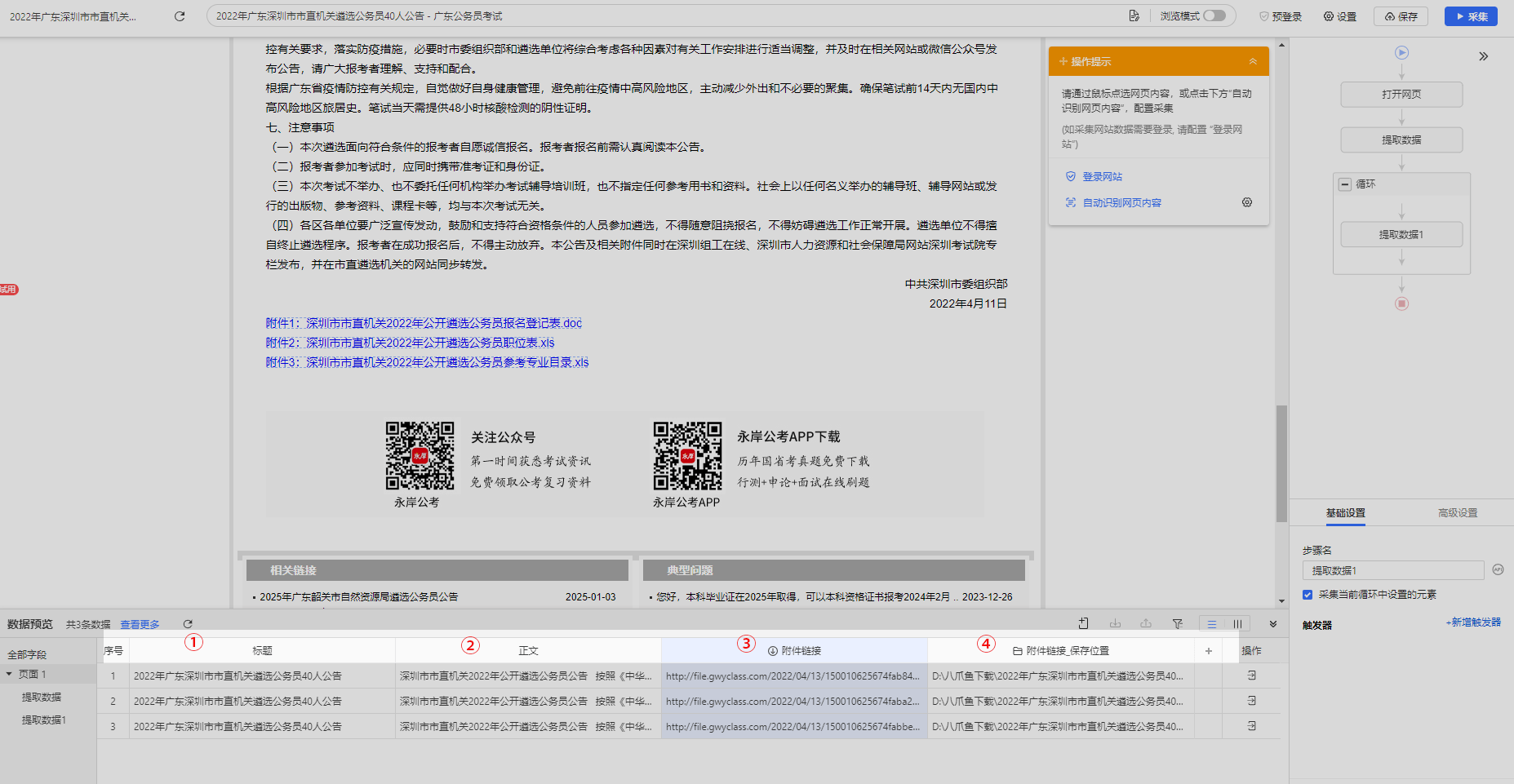This screenshot has width=1514, height=784.
Task: Select the 附件链接_保存位置 column header
Action: click(x=1060, y=651)
